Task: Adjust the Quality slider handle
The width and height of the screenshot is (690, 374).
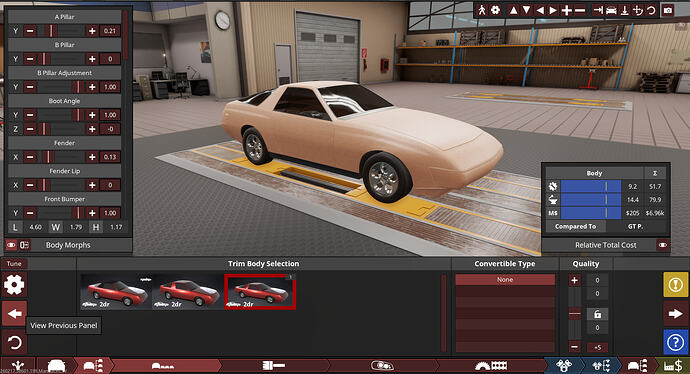Action: (574, 314)
